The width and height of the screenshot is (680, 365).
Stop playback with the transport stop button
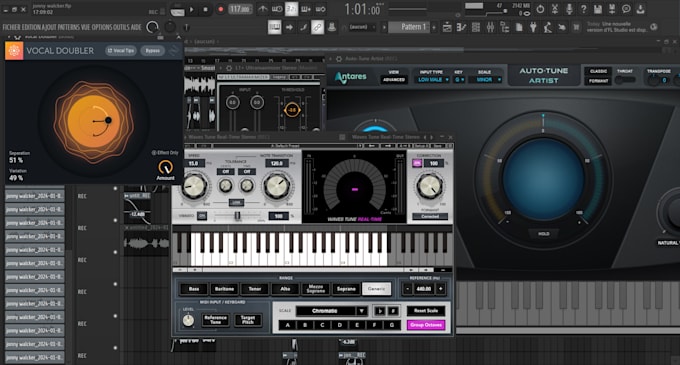pos(206,9)
